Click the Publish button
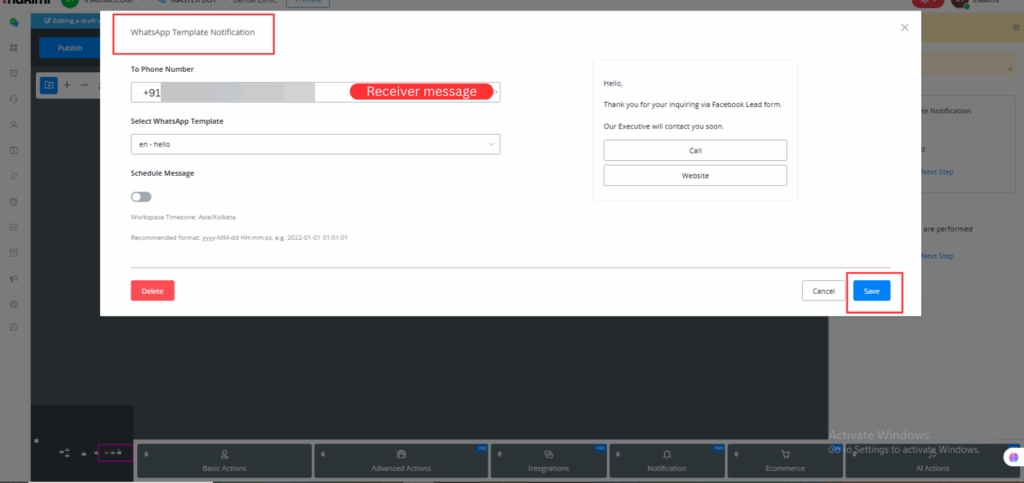1024x483 pixels. click(x=70, y=48)
